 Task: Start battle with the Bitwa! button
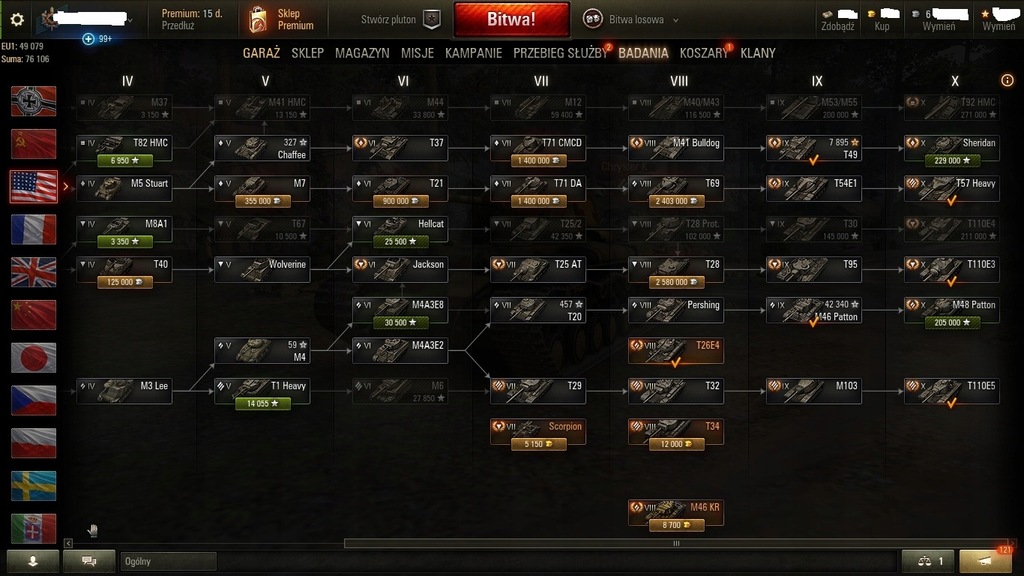[x=511, y=20]
